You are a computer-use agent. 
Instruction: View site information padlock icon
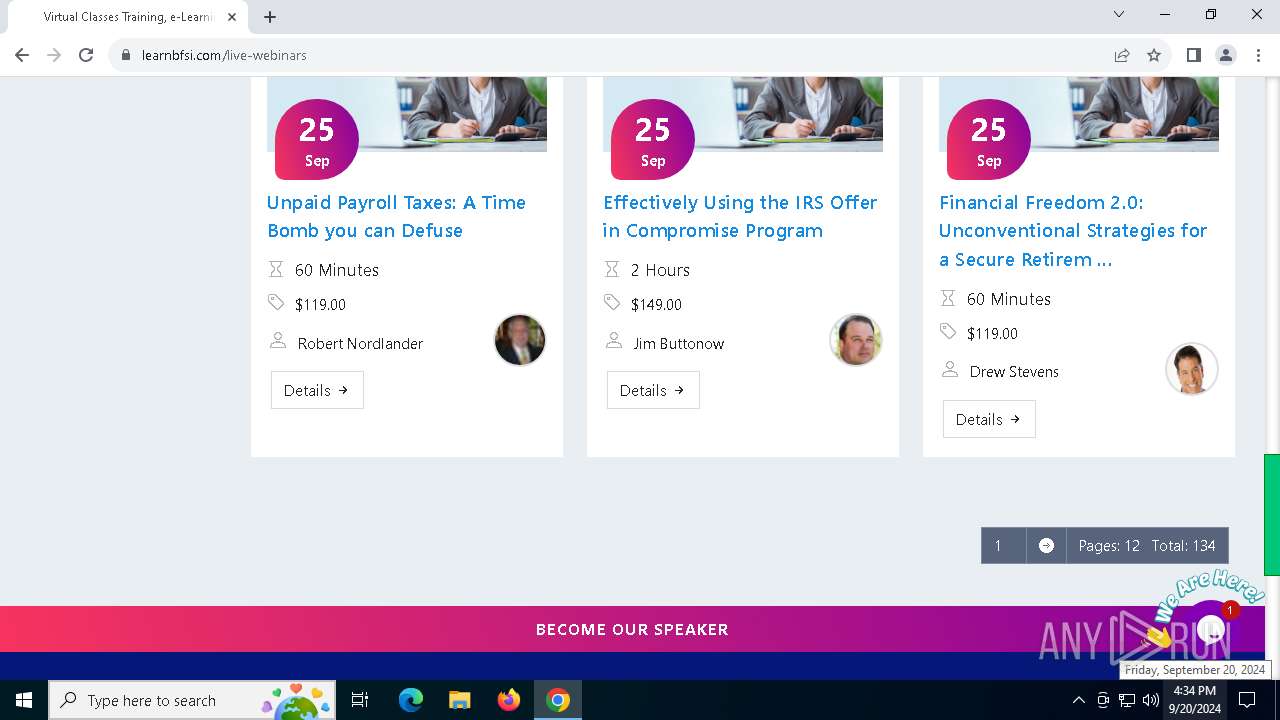click(x=126, y=55)
